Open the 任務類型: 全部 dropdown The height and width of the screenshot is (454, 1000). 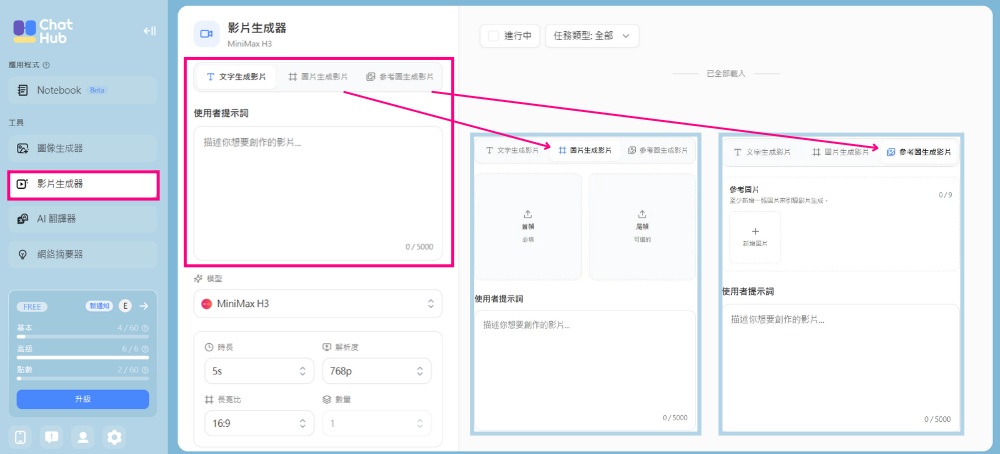coord(592,36)
